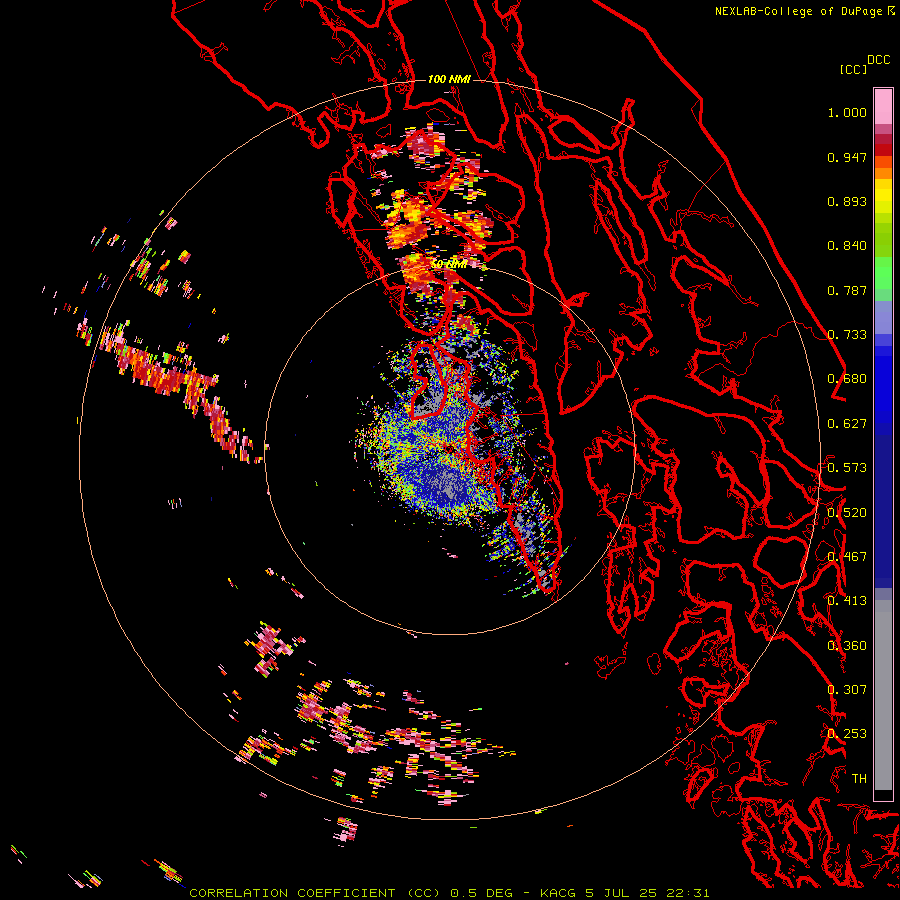Click the 0.413 legend value
This screenshot has height=900, width=900.
(847, 601)
